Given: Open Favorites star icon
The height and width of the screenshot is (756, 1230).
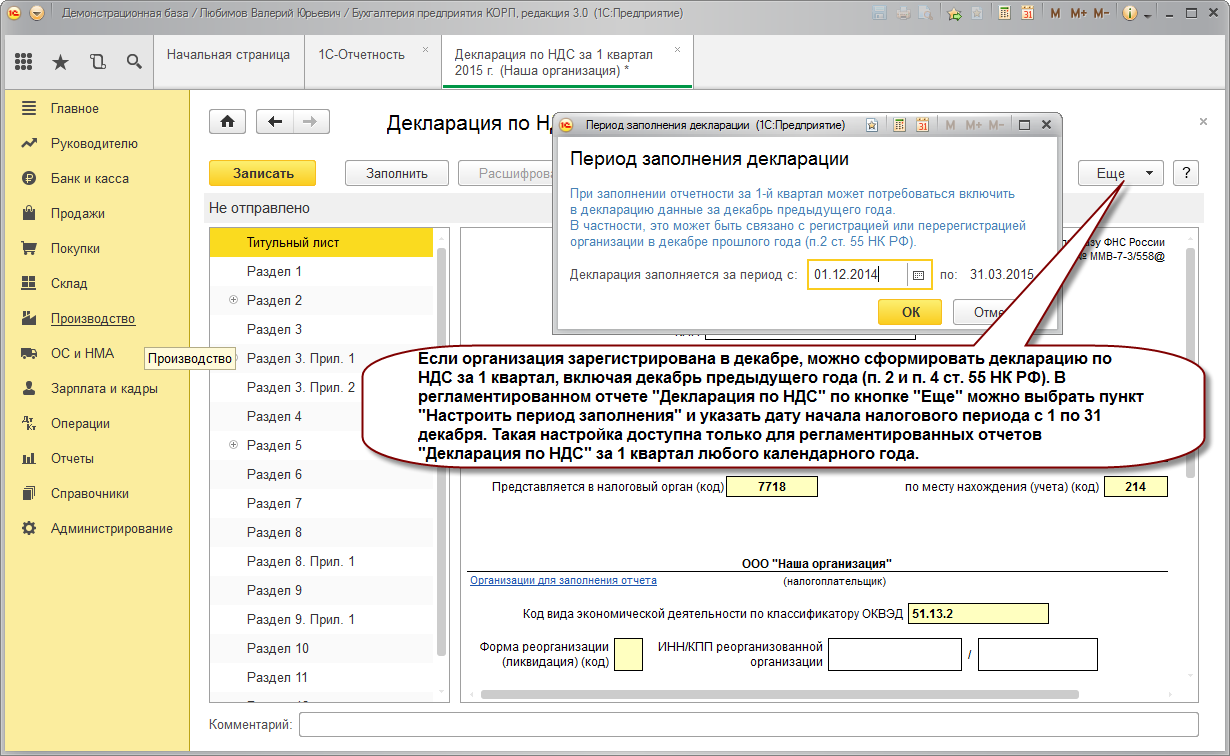Looking at the screenshot, I should [x=60, y=62].
